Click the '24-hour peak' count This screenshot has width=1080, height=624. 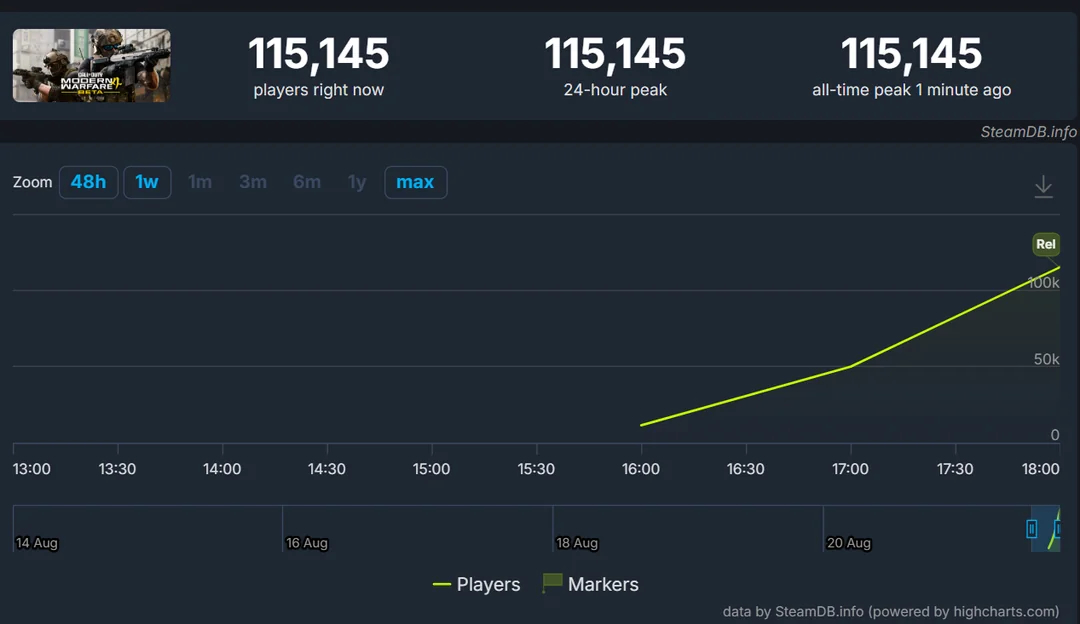click(x=615, y=54)
